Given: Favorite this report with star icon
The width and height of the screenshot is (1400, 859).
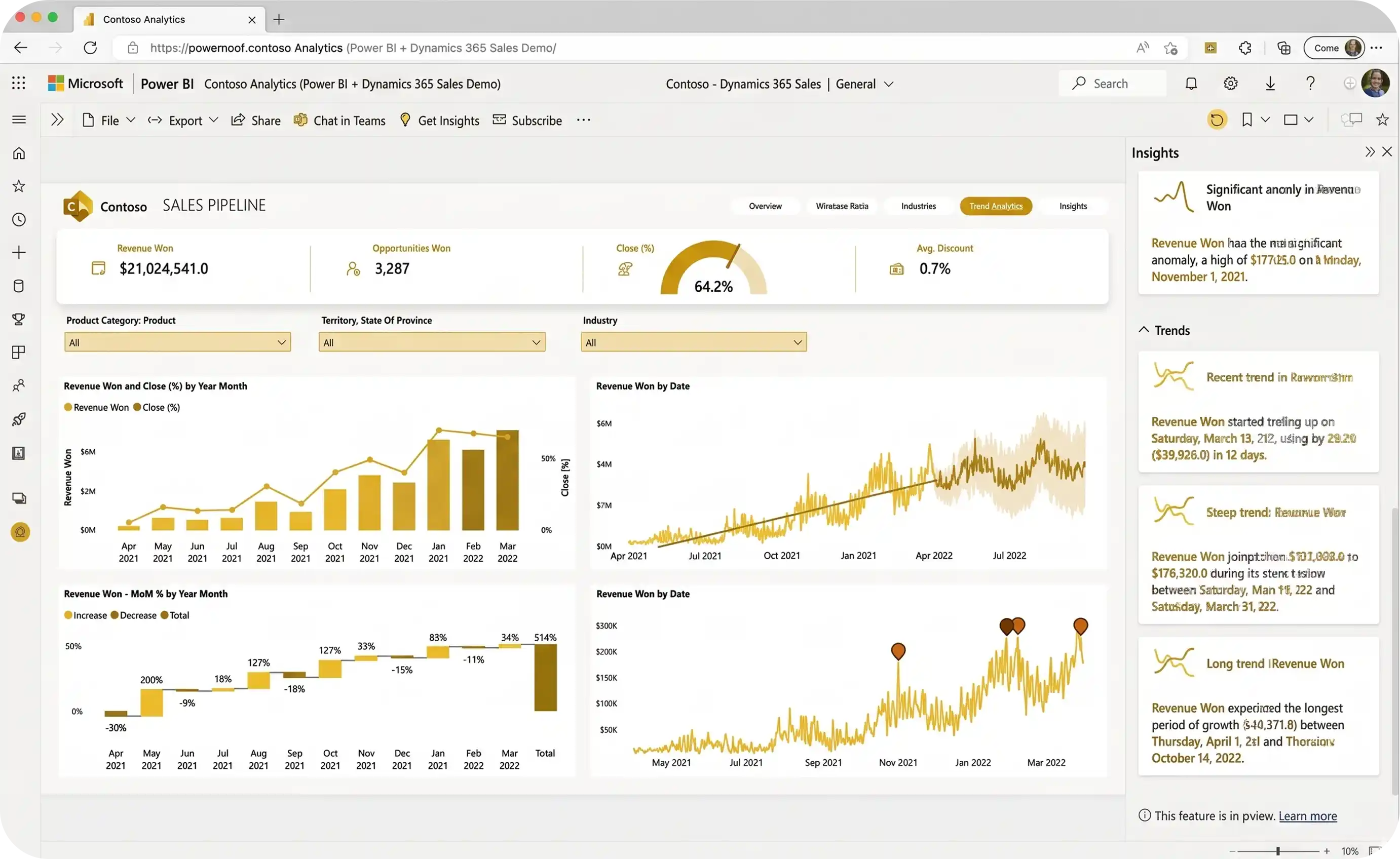Looking at the screenshot, I should 1382,120.
